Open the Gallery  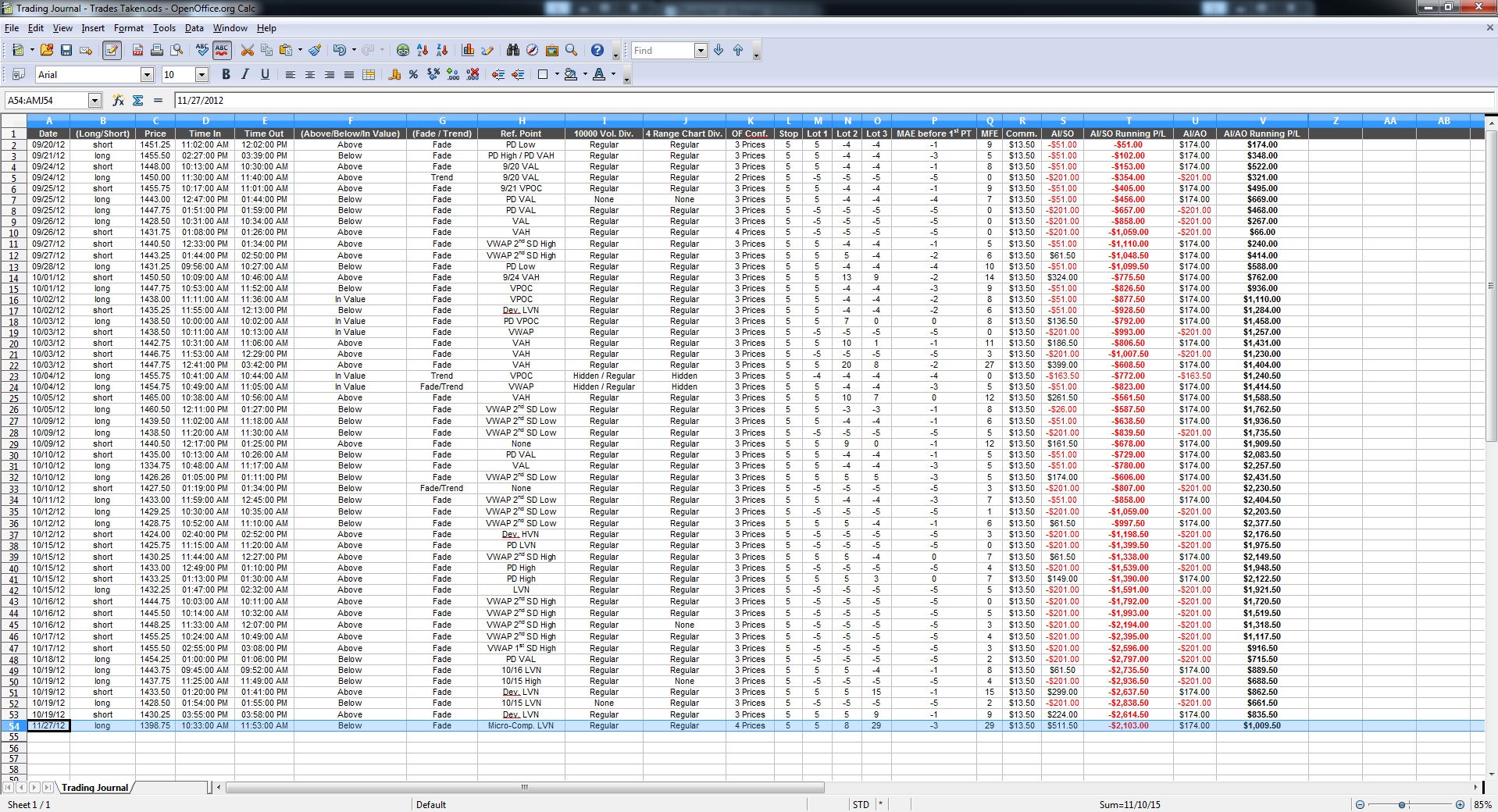click(552, 50)
